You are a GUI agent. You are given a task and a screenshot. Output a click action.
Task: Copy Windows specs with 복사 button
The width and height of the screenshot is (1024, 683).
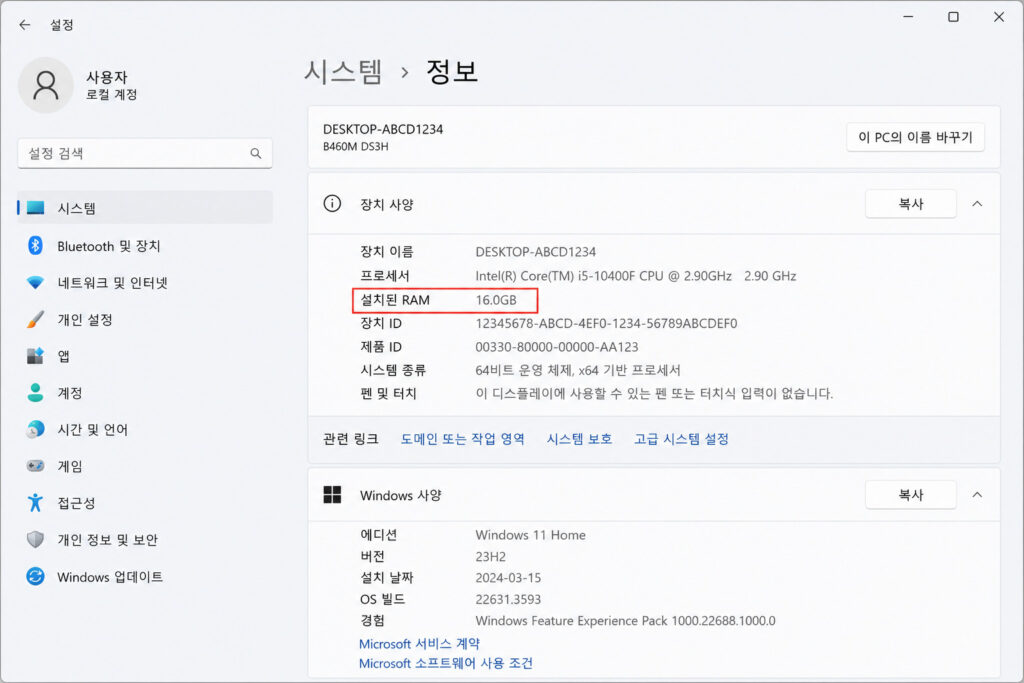(x=910, y=494)
